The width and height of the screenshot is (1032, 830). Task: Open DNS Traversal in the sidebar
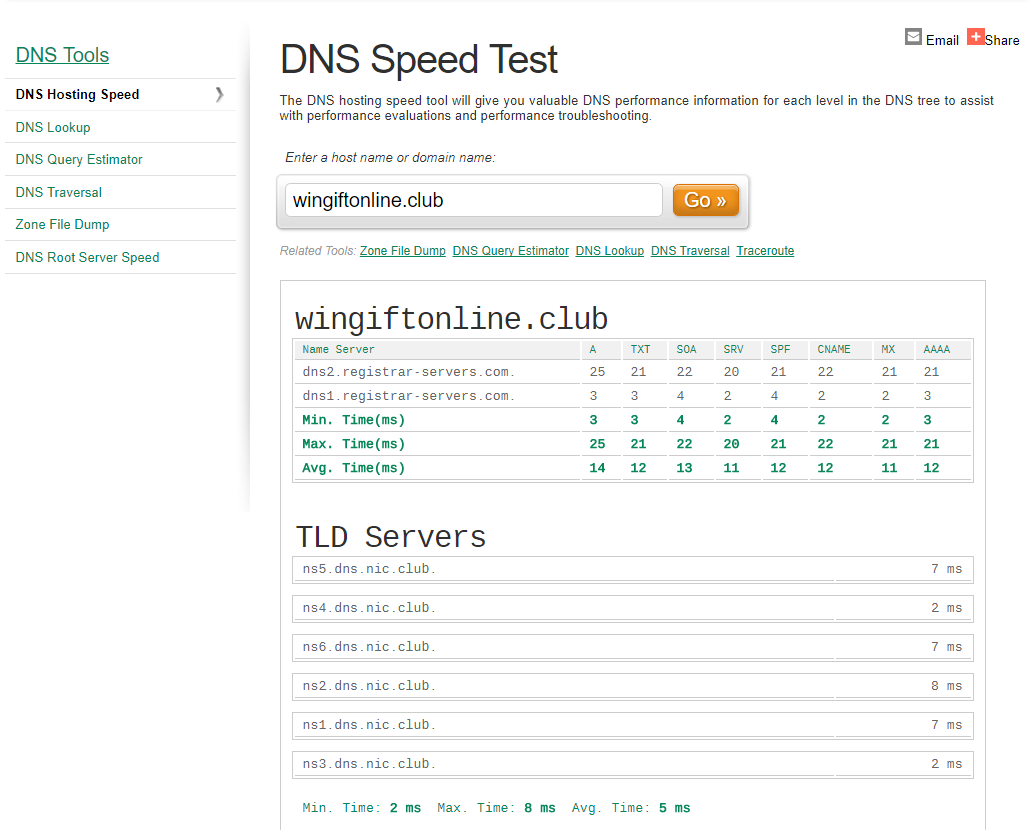[x=59, y=192]
